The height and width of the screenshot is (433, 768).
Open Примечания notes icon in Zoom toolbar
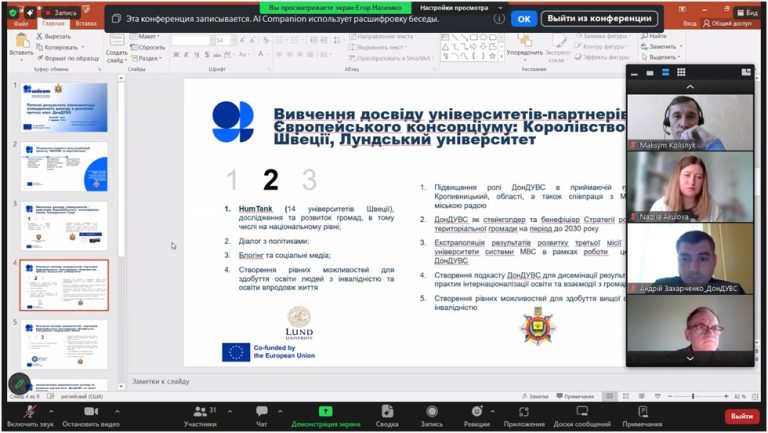(x=643, y=416)
